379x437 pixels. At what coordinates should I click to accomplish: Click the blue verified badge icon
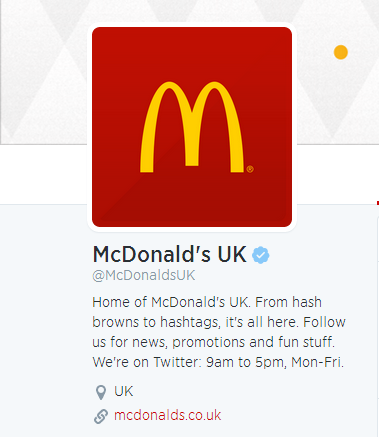tap(261, 255)
